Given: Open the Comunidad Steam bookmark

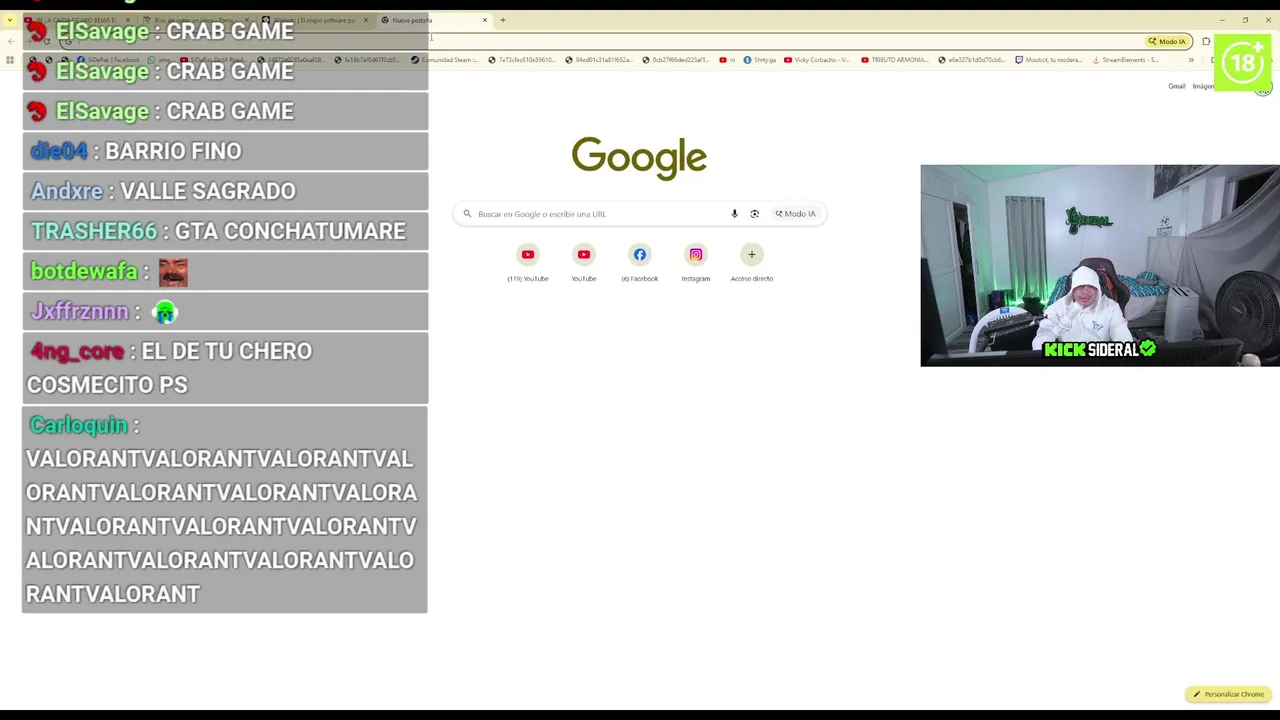Looking at the screenshot, I should 445,60.
